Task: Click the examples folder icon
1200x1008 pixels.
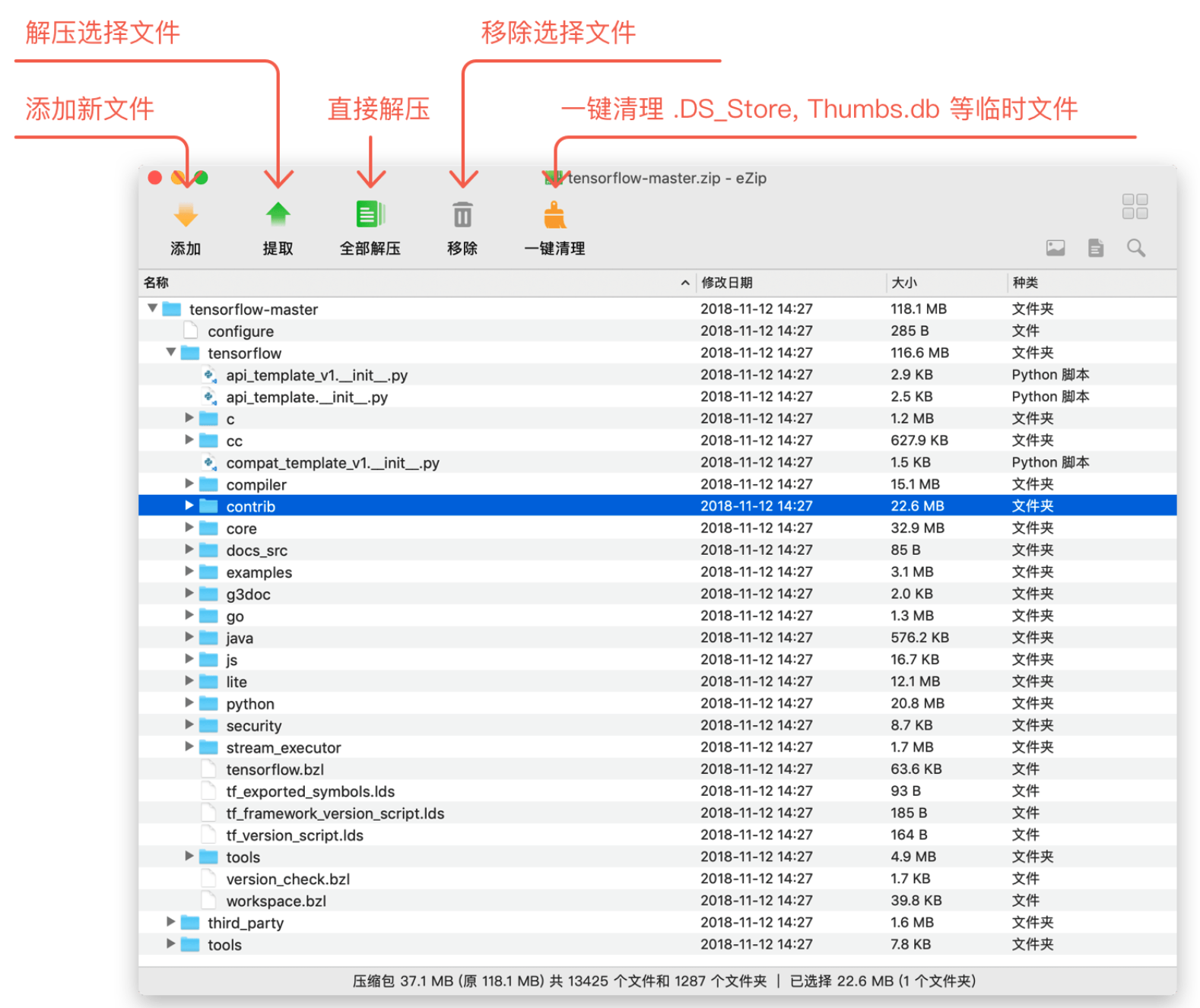Action: [x=208, y=572]
